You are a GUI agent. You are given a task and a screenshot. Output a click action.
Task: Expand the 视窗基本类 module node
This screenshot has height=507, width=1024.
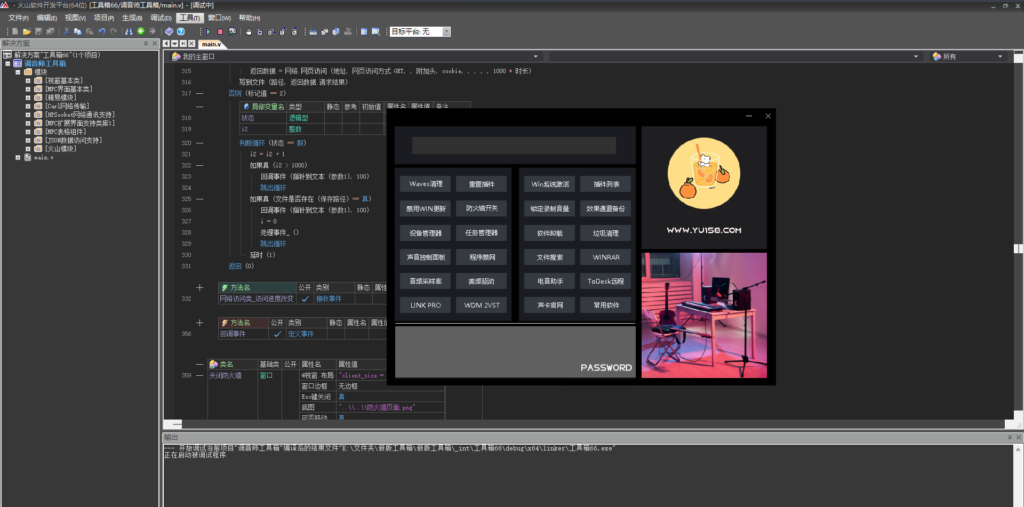pos(28,80)
